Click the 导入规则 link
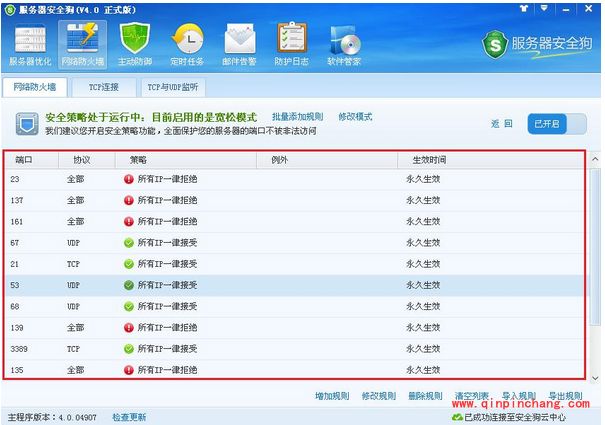This screenshot has height=425, width=605. click(519, 396)
